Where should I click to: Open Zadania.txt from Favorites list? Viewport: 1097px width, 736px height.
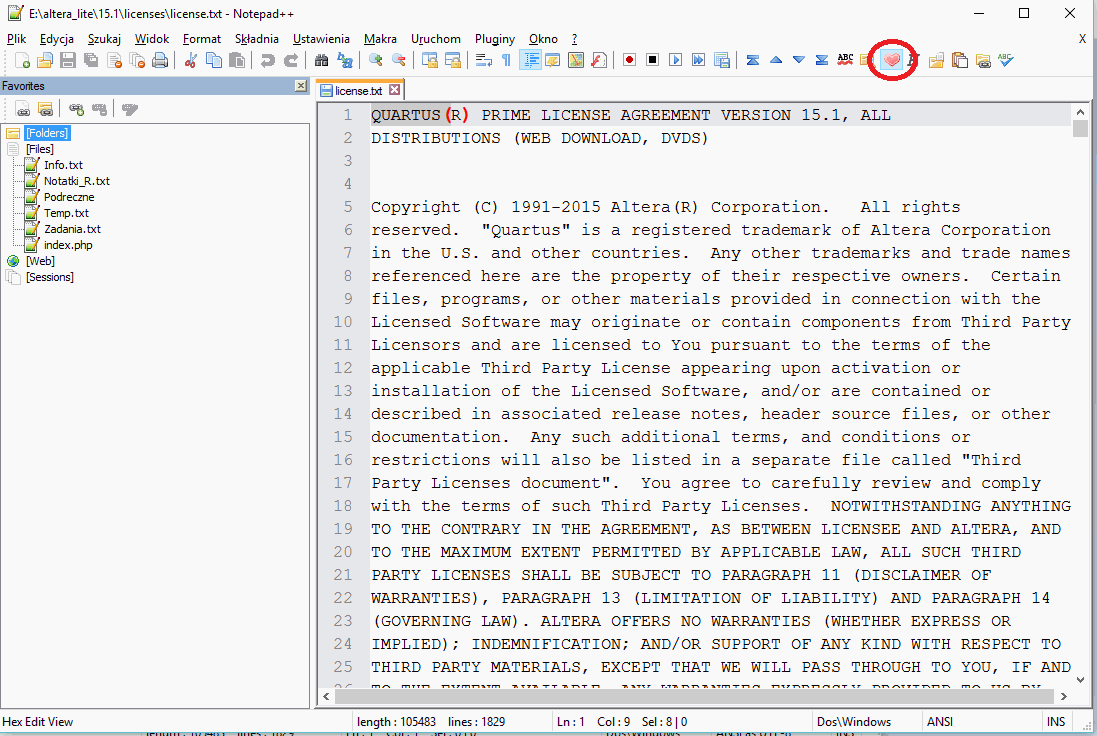pyautogui.click(x=72, y=229)
